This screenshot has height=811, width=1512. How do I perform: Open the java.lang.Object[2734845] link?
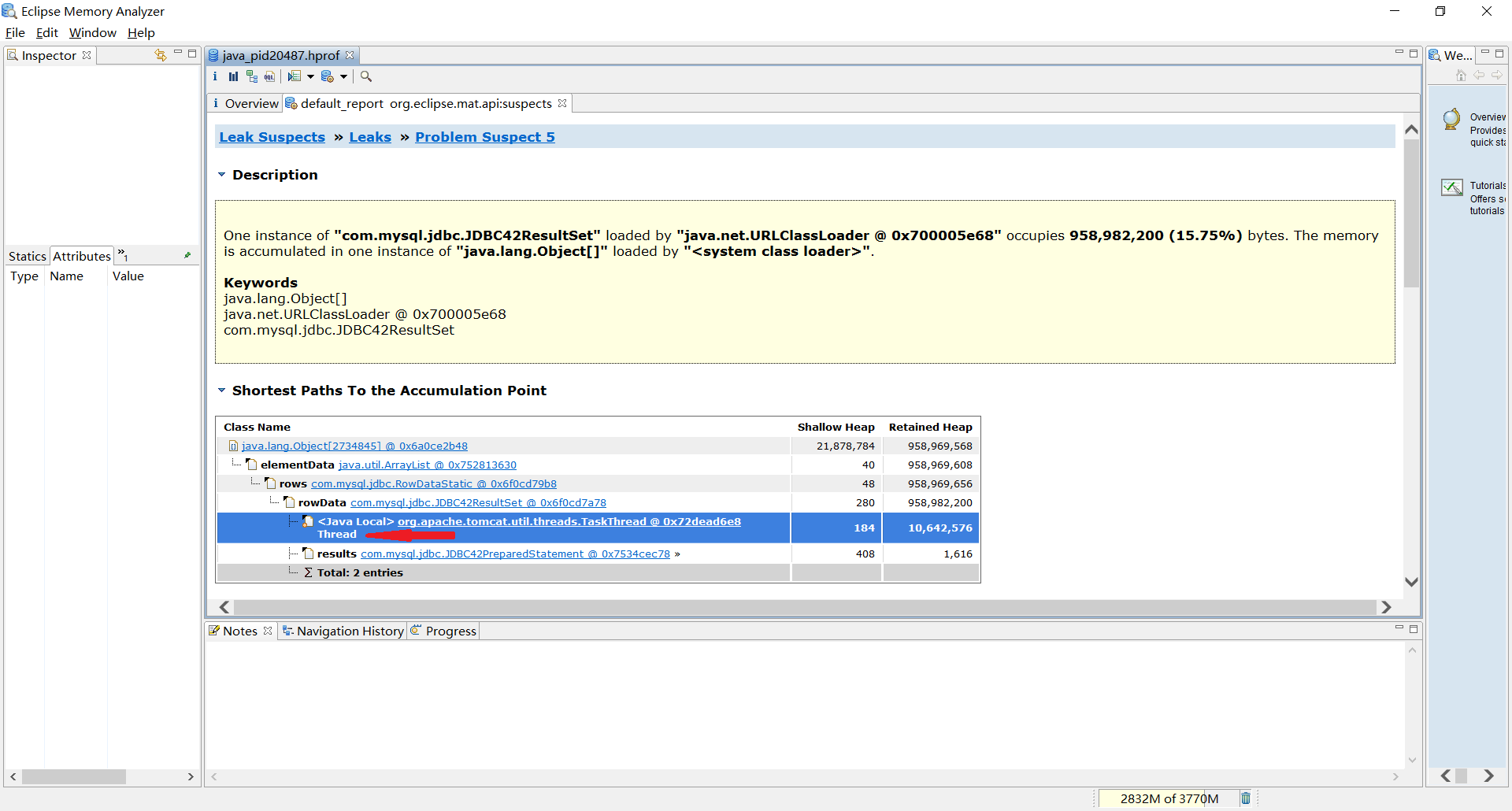pyautogui.click(x=354, y=446)
